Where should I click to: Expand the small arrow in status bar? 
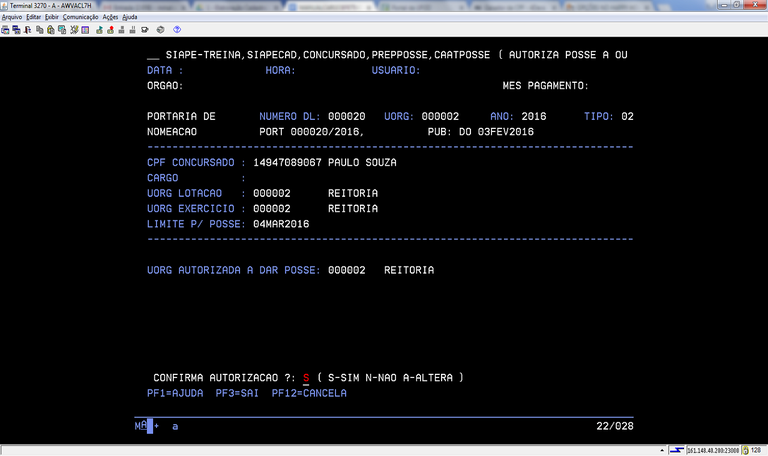coord(662,450)
